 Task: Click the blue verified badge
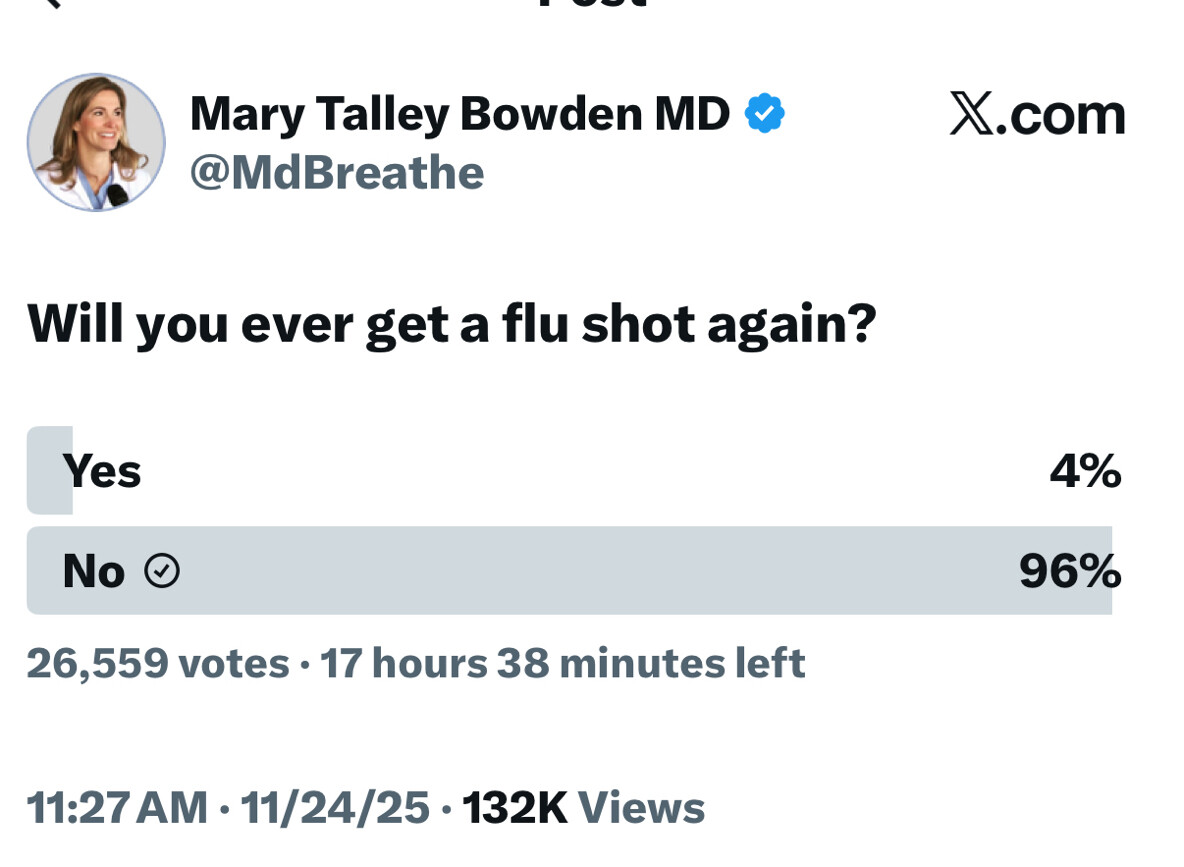coord(764,114)
